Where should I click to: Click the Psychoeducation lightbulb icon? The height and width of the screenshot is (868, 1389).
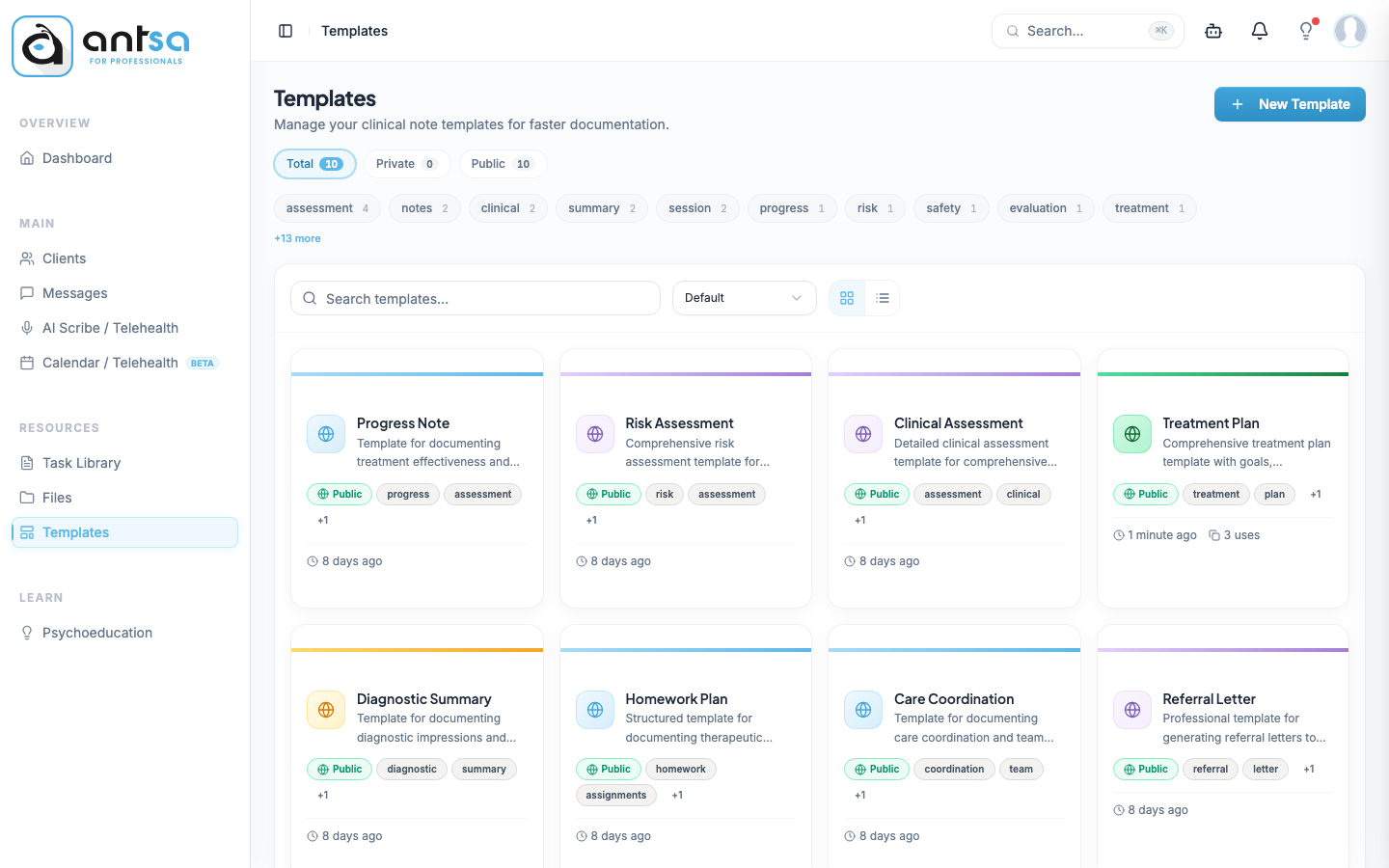(27, 633)
